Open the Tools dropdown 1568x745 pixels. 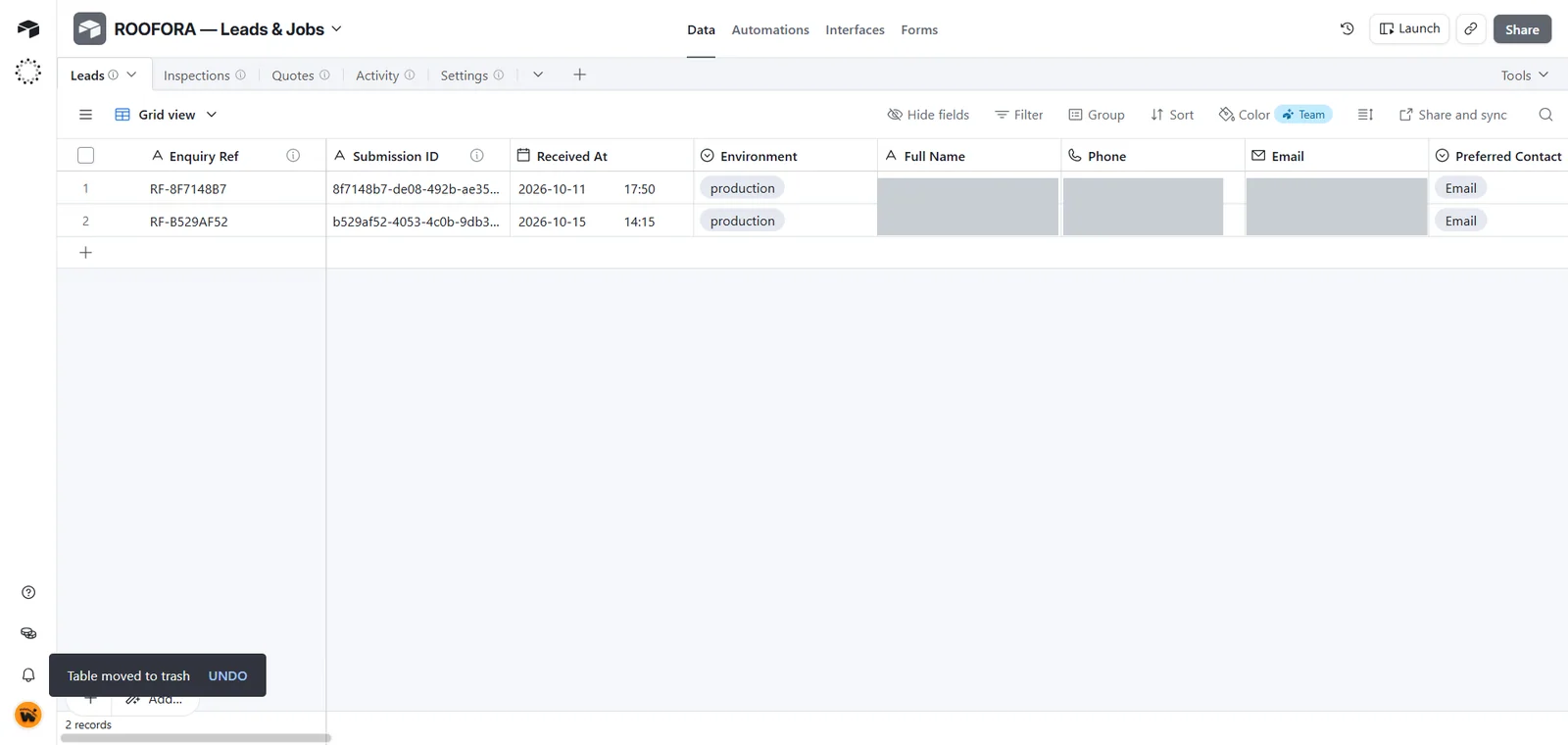pyautogui.click(x=1525, y=75)
